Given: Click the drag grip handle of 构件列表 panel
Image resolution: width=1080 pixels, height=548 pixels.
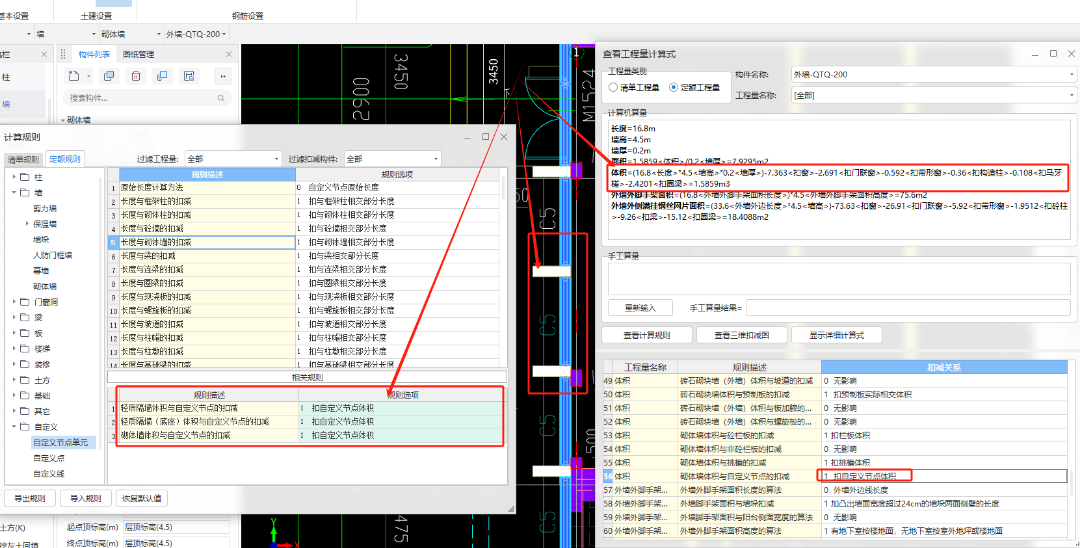Looking at the screenshot, I should click(x=63, y=54).
